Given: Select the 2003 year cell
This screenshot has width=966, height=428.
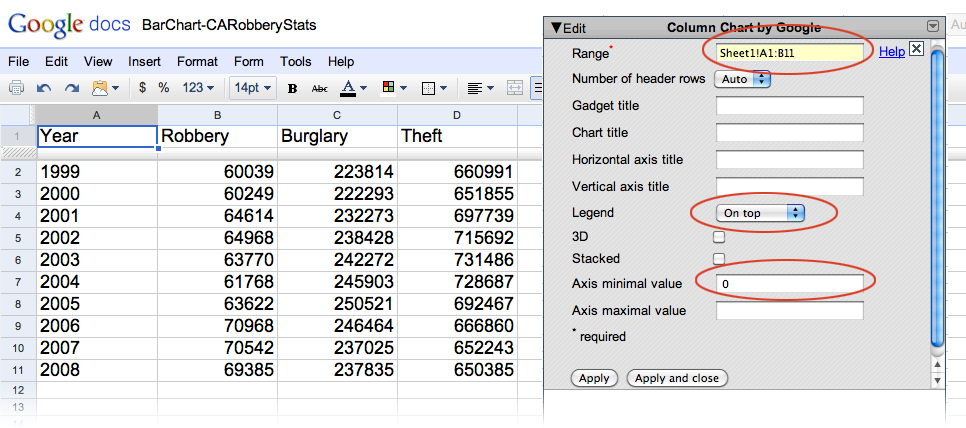Looking at the screenshot, I should (x=97, y=260).
